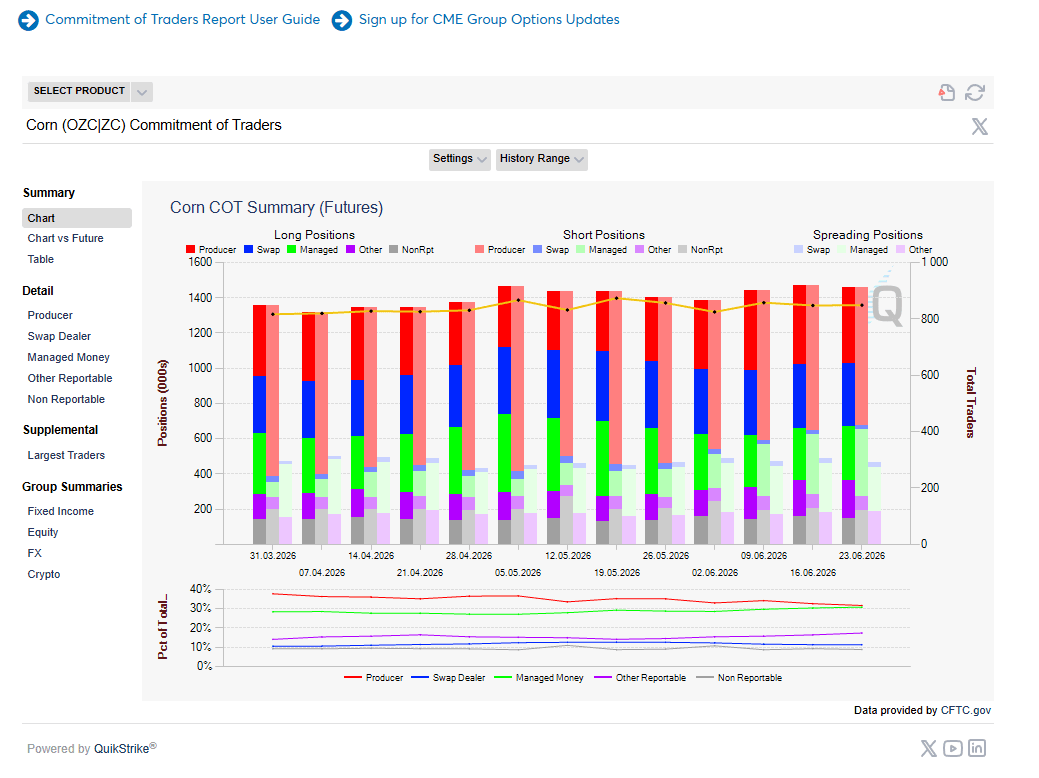
Task: Open the CFTC.gov data link
Action: tap(965, 710)
